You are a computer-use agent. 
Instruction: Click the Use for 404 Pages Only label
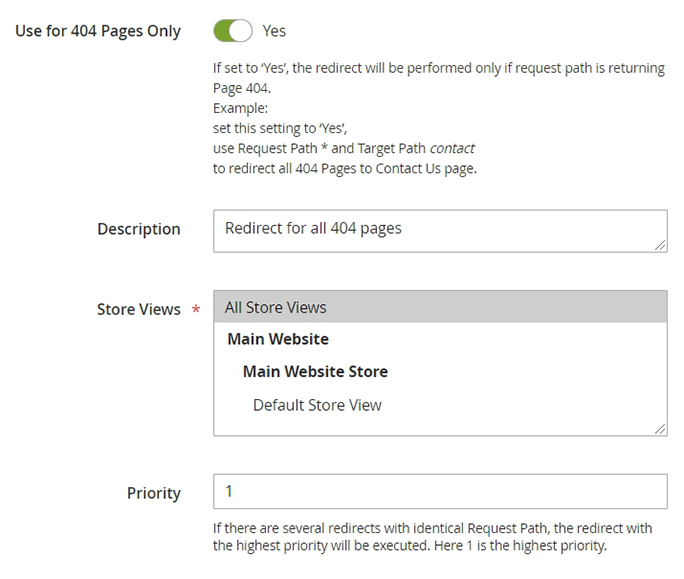coord(98,31)
